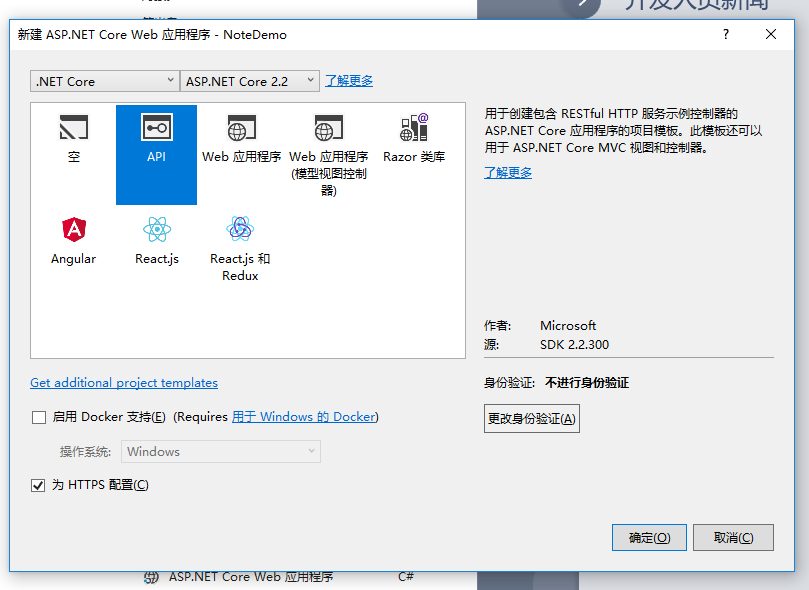Click the help question mark button
The image size is (809, 590).
click(x=726, y=35)
